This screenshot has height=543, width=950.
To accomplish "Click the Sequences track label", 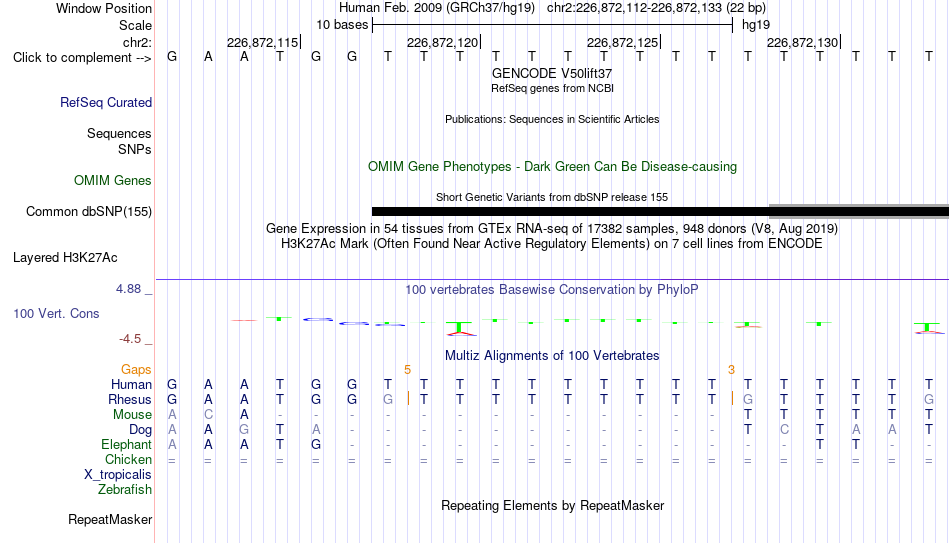I will (x=119, y=133).
